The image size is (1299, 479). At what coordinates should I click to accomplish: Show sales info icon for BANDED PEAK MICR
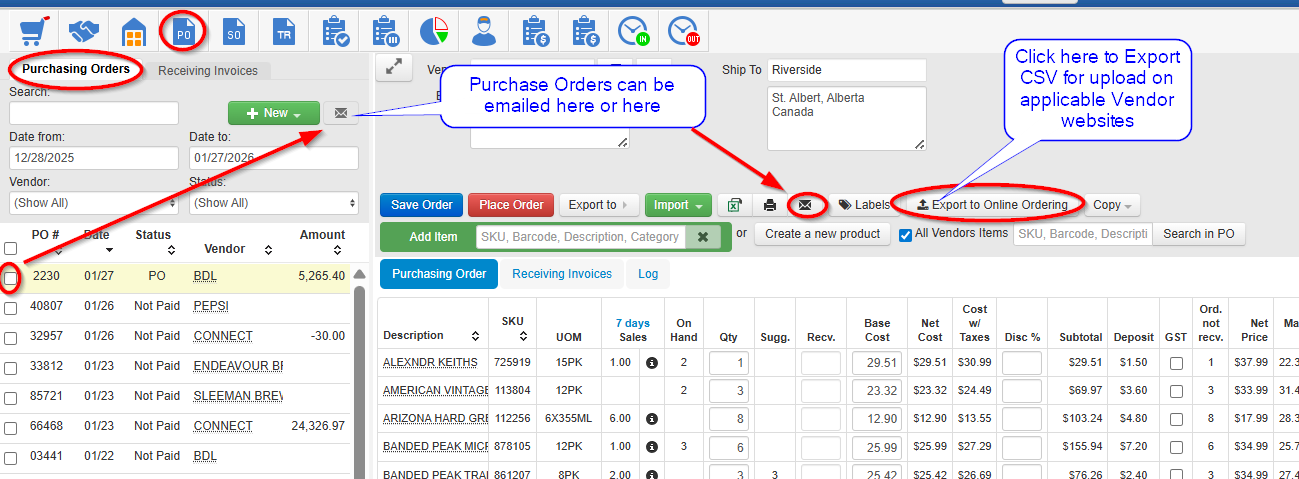click(651, 447)
